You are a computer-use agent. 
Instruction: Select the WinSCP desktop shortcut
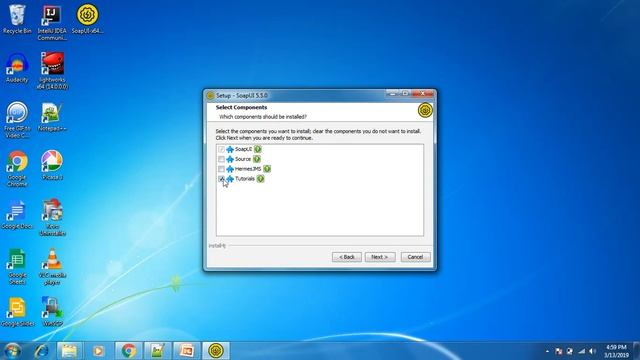(52, 312)
